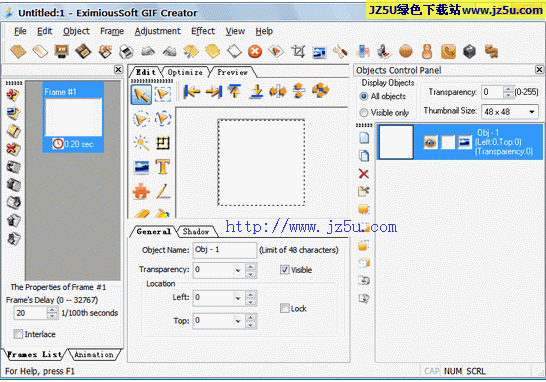The image size is (546, 382).
Task: Click the align right arrow icon
Action: click(213, 91)
